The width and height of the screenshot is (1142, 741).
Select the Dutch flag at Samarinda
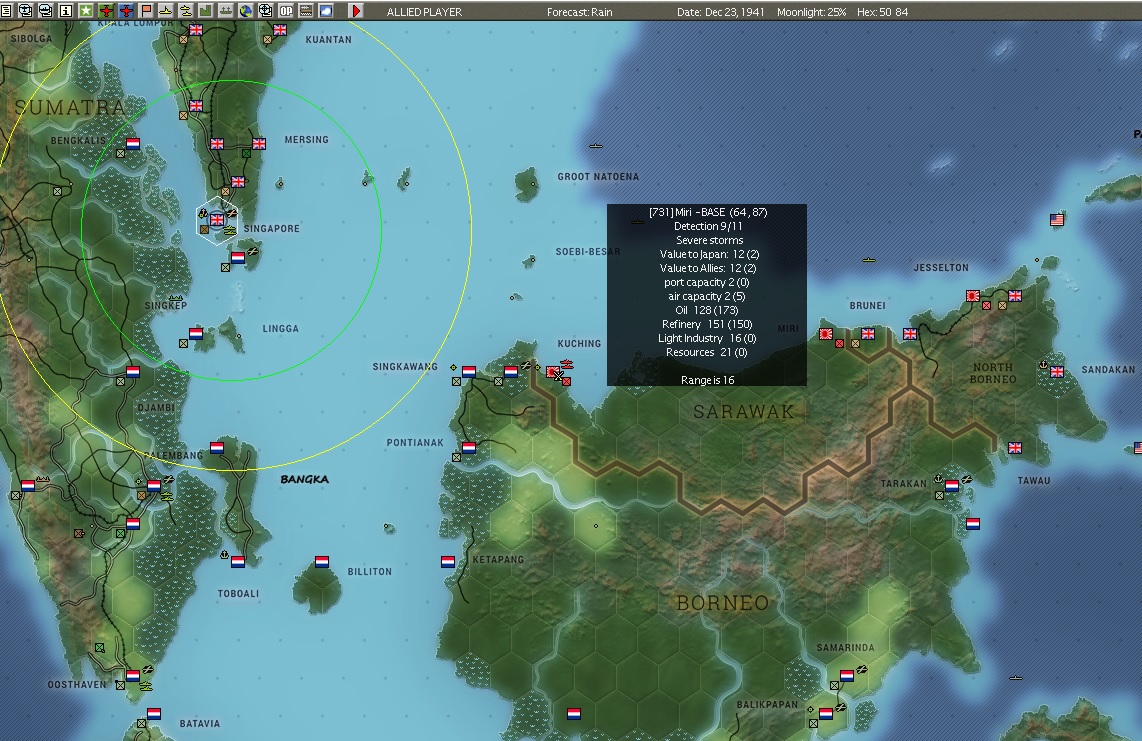[846, 675]
